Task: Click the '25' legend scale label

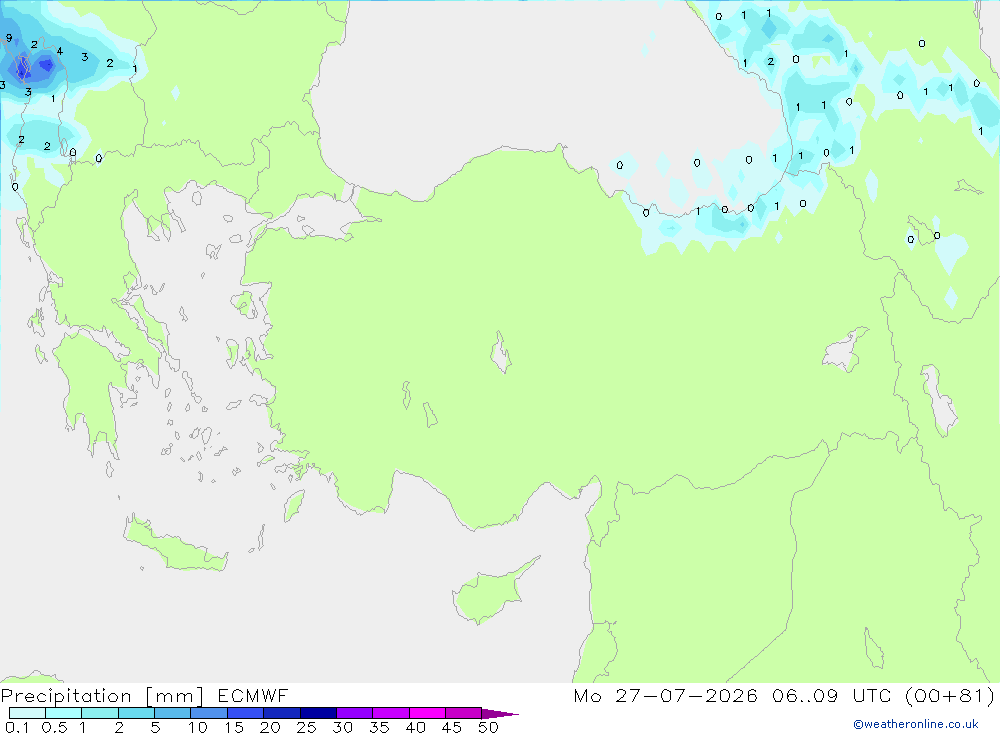Action: [307, 727]
